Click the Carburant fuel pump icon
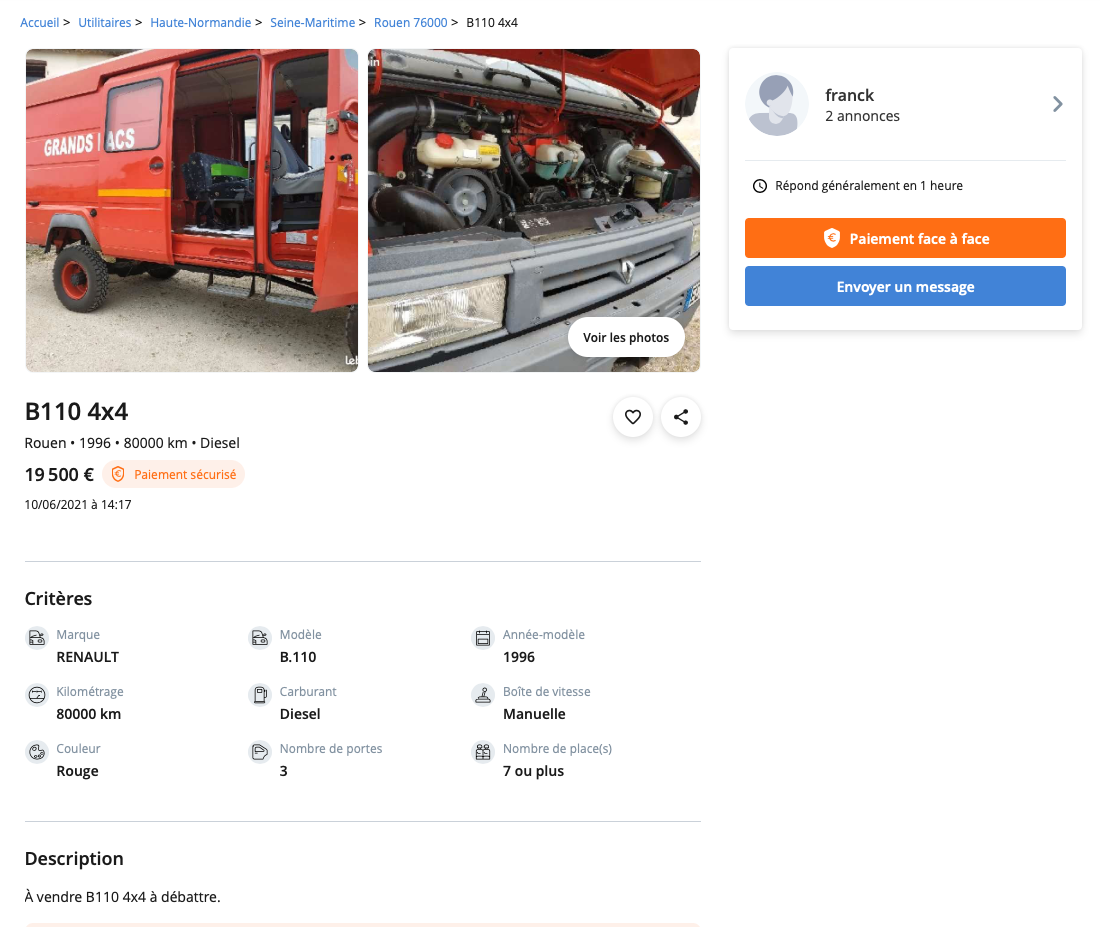Screen dimensions: 1100x927 point(260,695)
